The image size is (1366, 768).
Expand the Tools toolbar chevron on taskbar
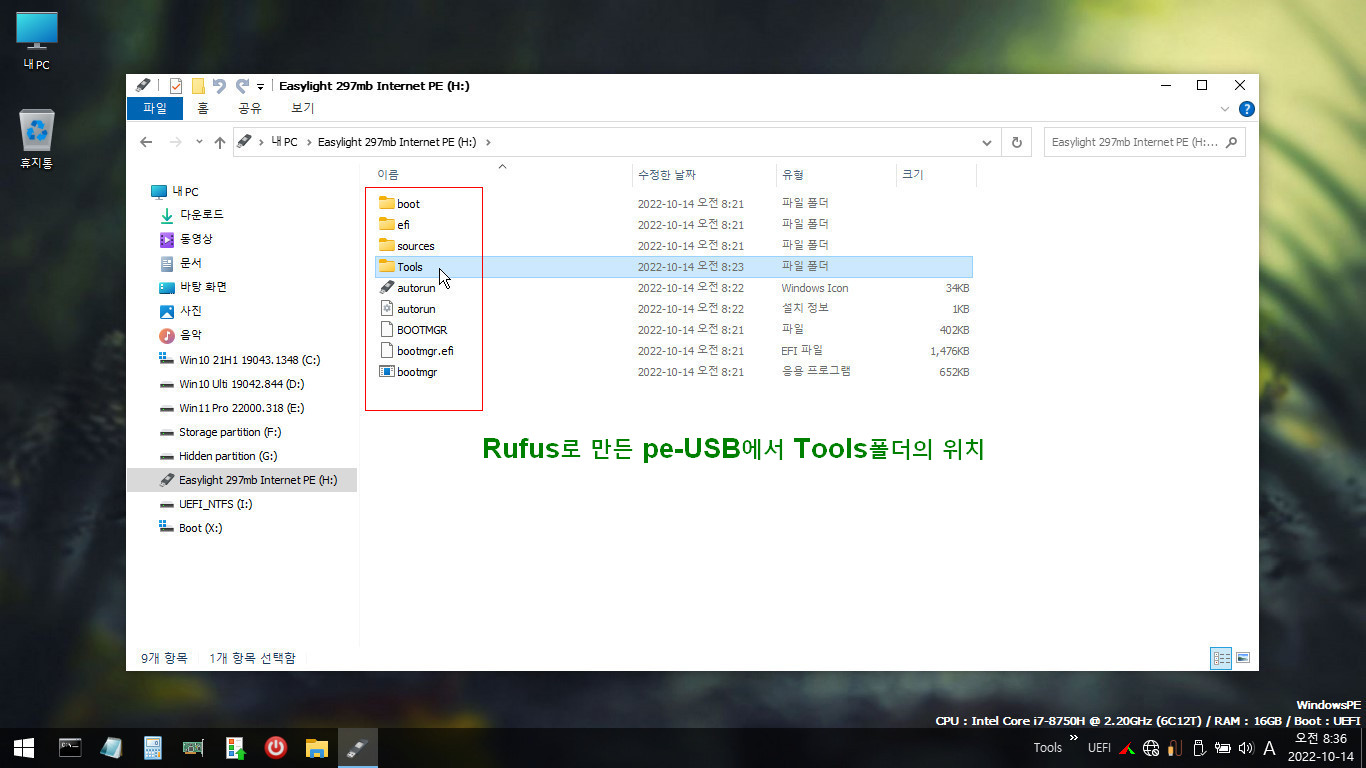(x=1074, y=738)
